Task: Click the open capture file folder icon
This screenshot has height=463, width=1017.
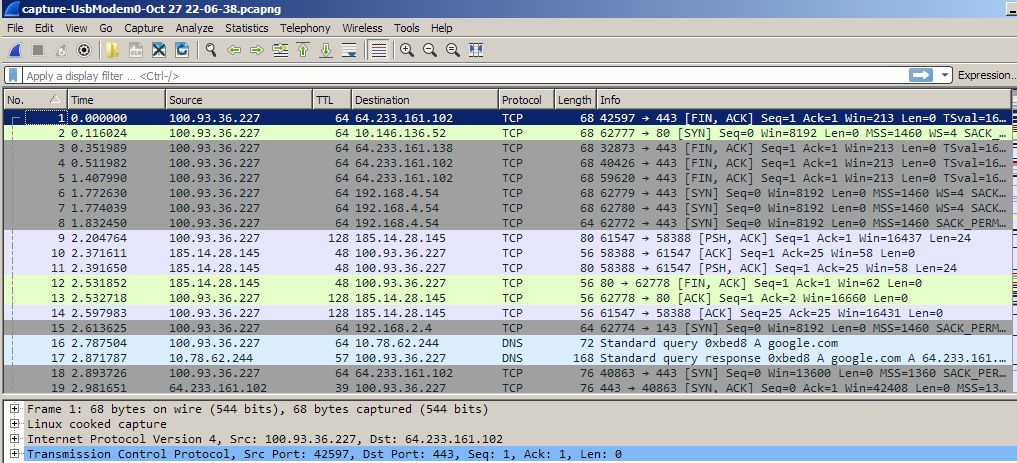Action: click(112, 49)
